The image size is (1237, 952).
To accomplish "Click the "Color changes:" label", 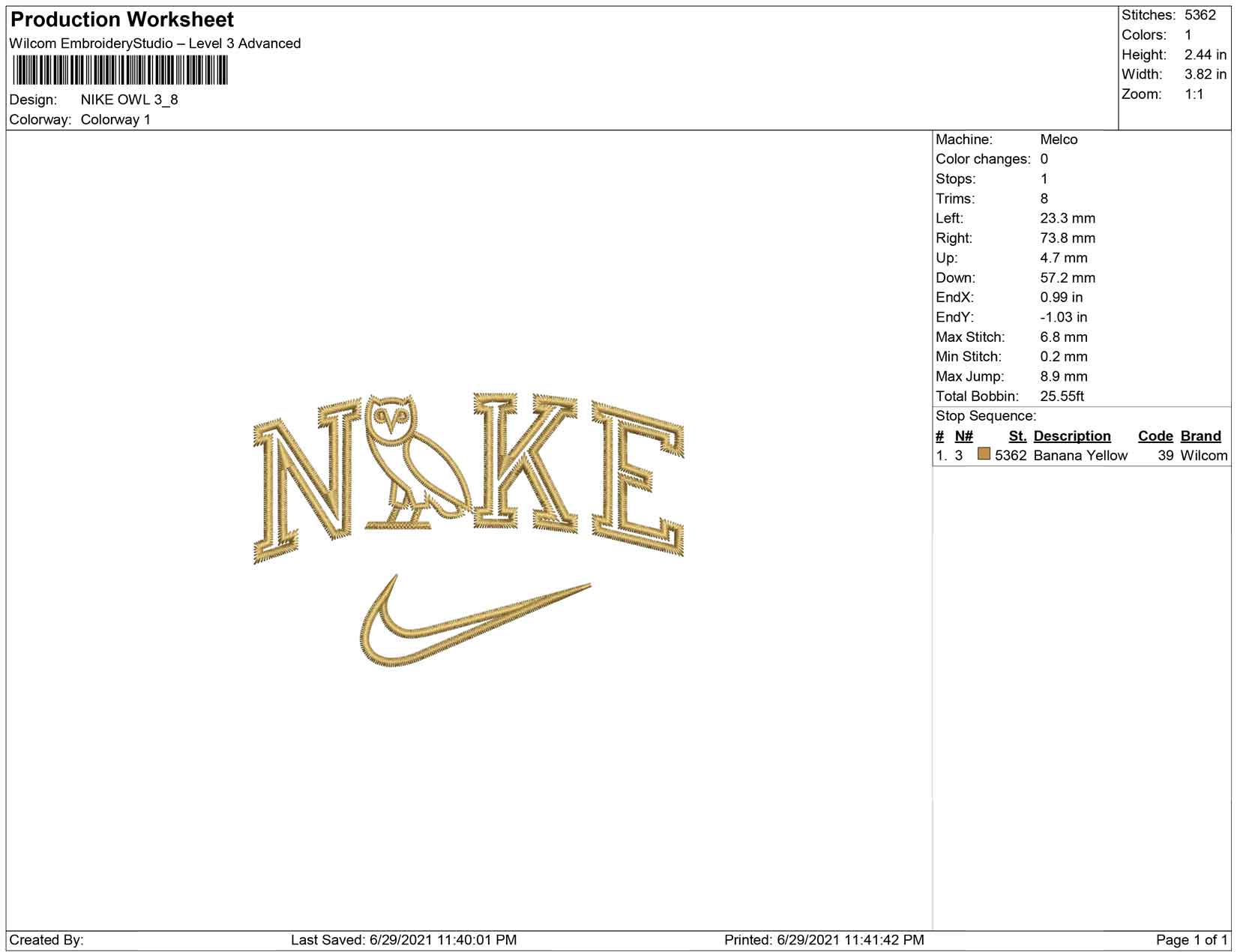I will click(x=983, y=159).
